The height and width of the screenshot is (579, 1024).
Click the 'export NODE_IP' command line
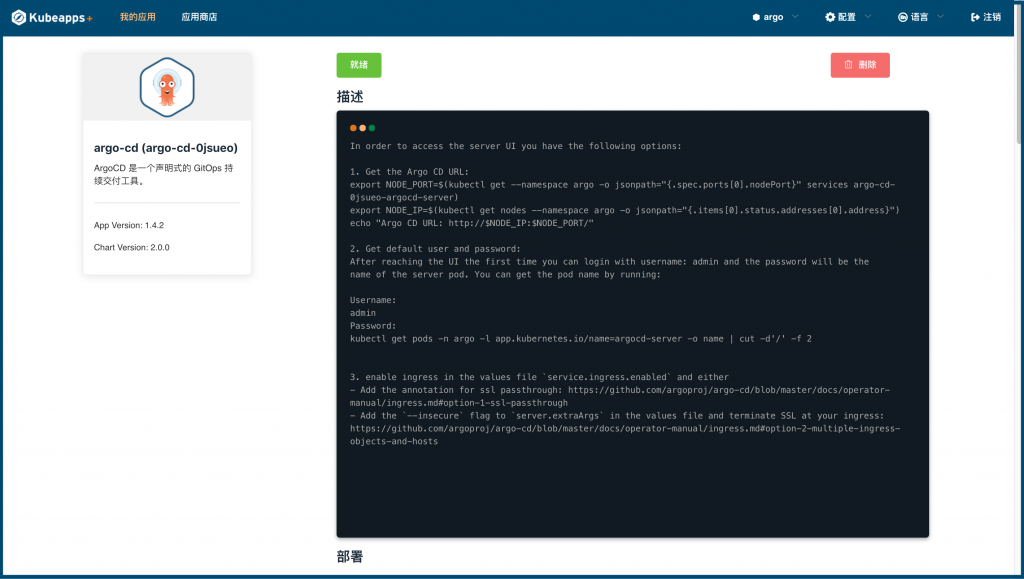624,210
